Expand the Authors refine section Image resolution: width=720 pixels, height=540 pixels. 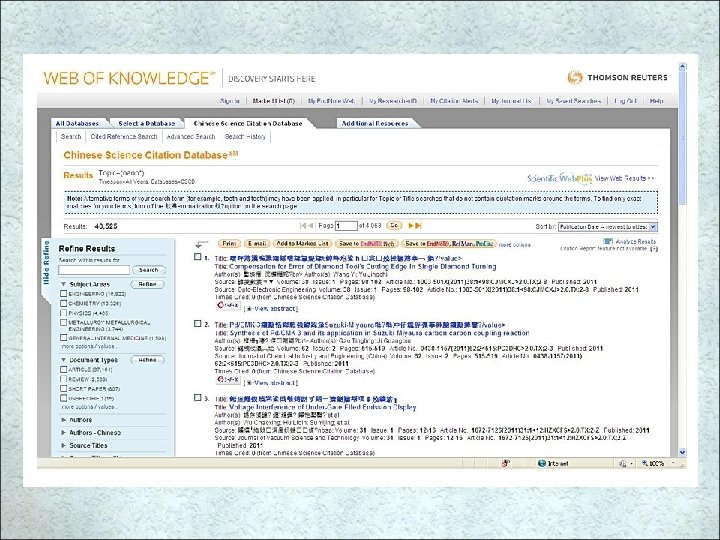pos(64,420)
